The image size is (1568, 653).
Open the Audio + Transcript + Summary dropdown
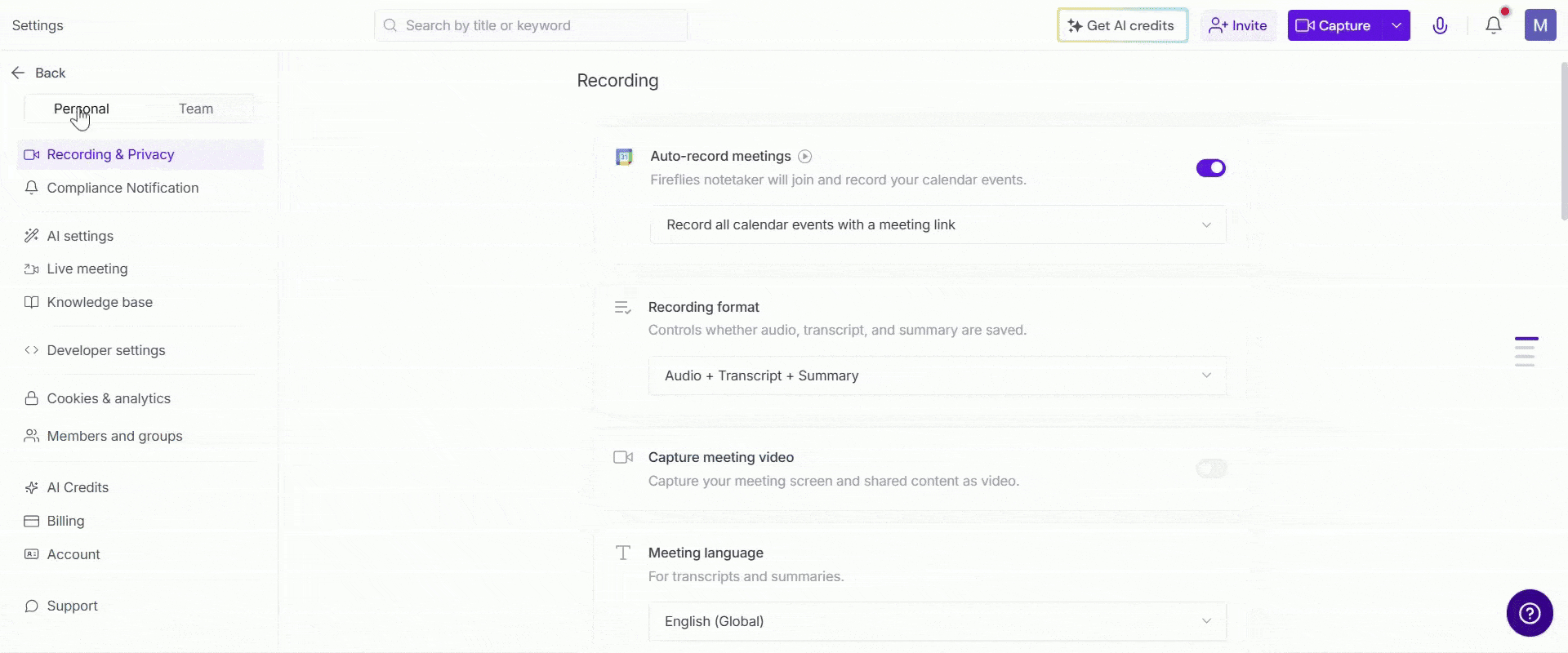pos(938,375)
